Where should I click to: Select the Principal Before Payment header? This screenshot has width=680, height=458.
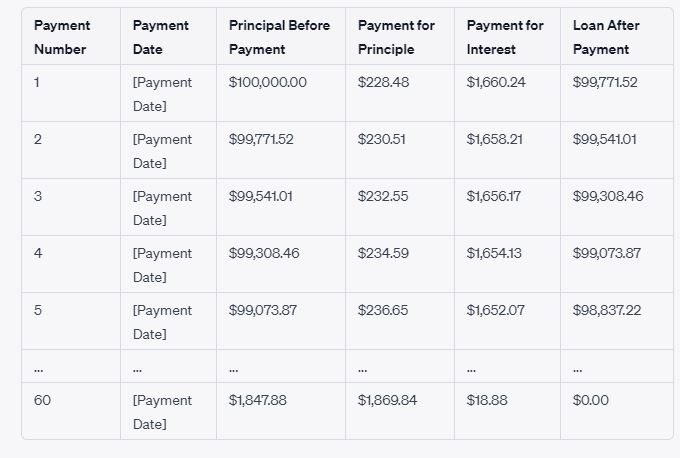click(279, 37)
